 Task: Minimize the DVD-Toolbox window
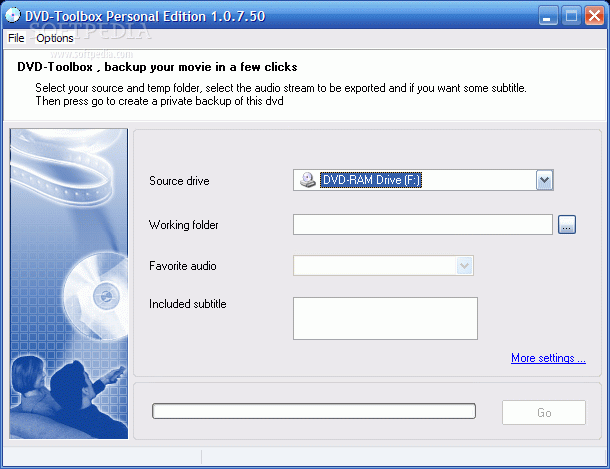point(548,16)
